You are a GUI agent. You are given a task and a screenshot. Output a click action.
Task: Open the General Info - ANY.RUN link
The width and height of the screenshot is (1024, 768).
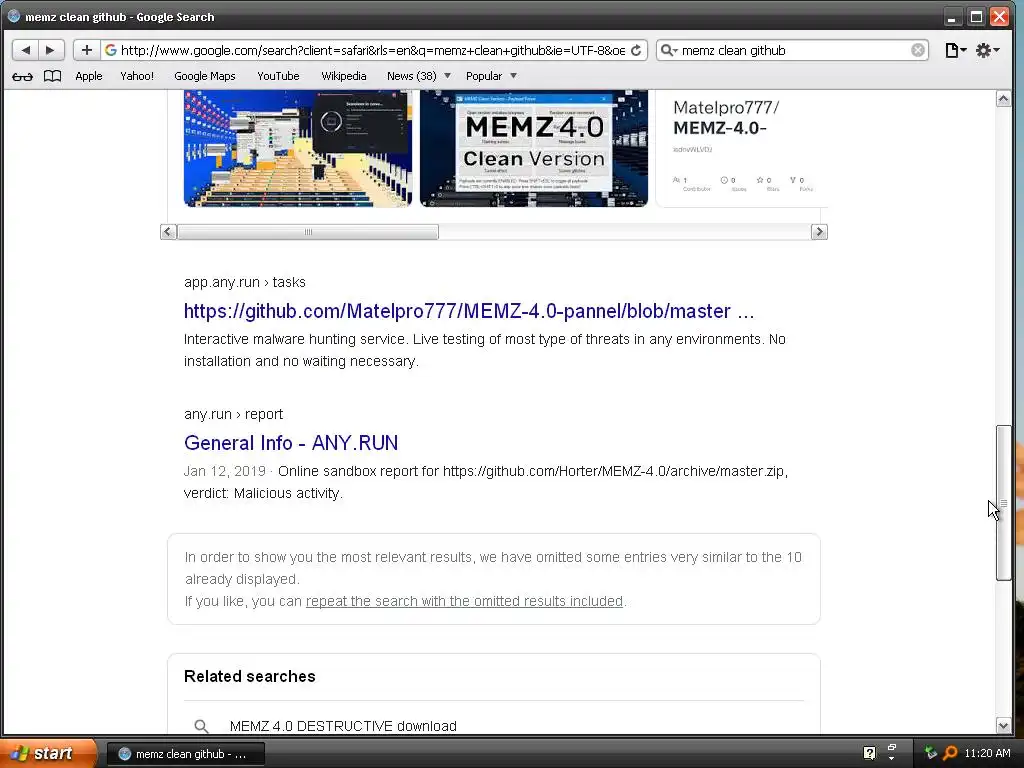point(291,443)
